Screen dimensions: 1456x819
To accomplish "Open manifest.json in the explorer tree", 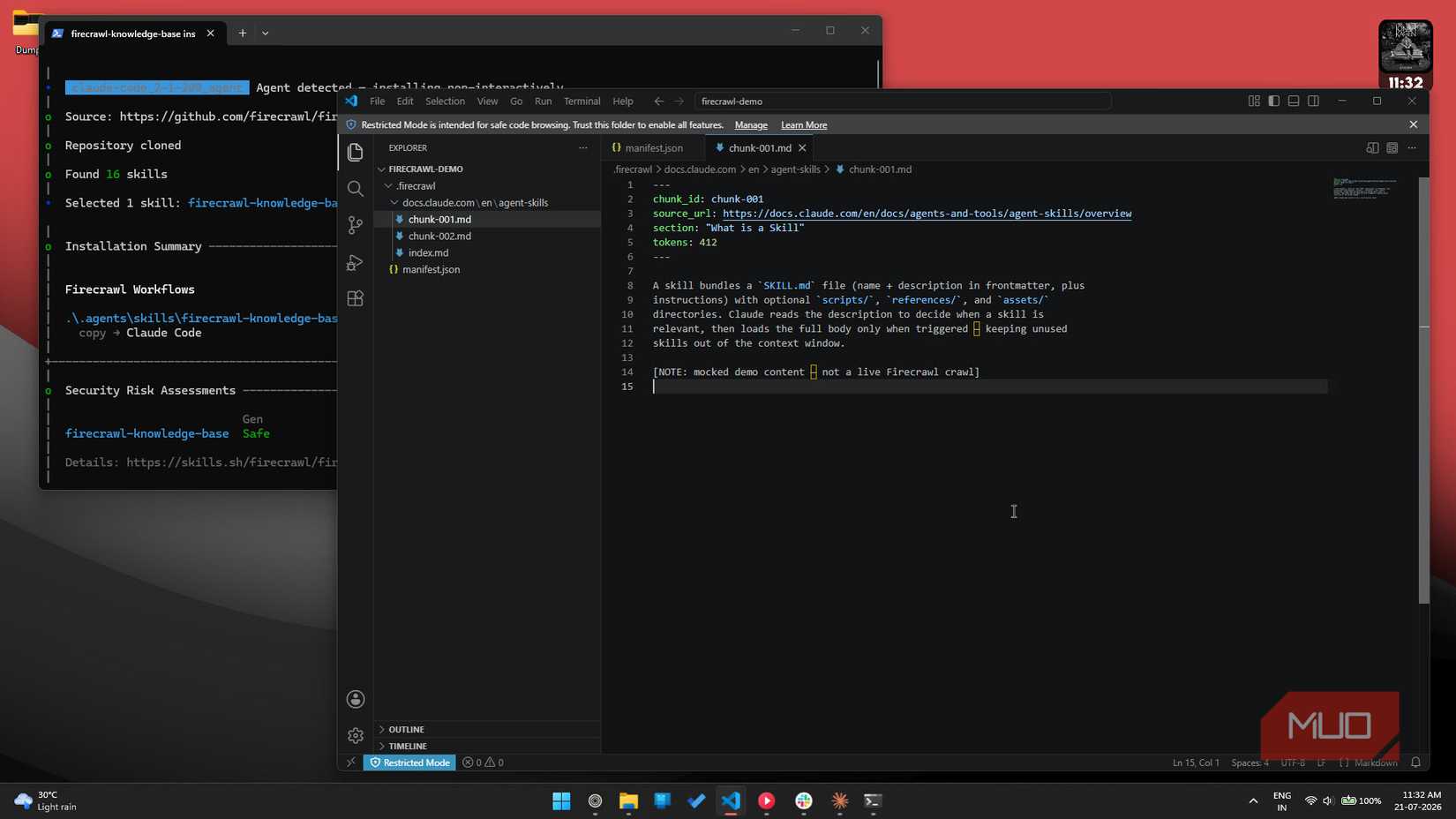I will [x=487, y=270].
